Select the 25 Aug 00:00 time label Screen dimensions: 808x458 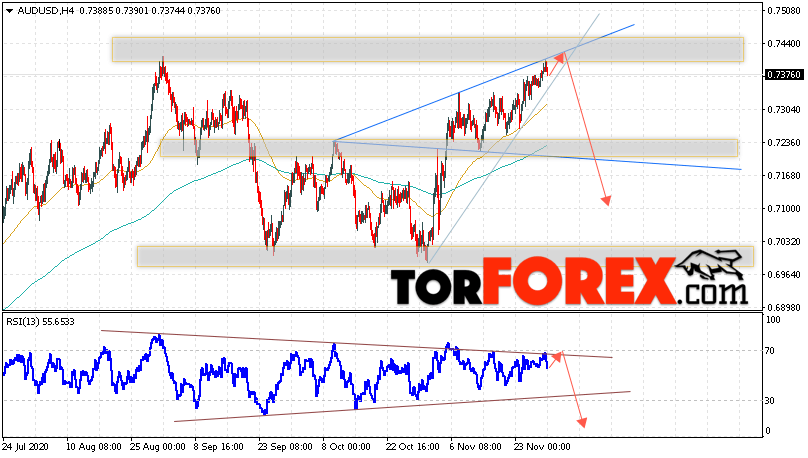(158, 446)
